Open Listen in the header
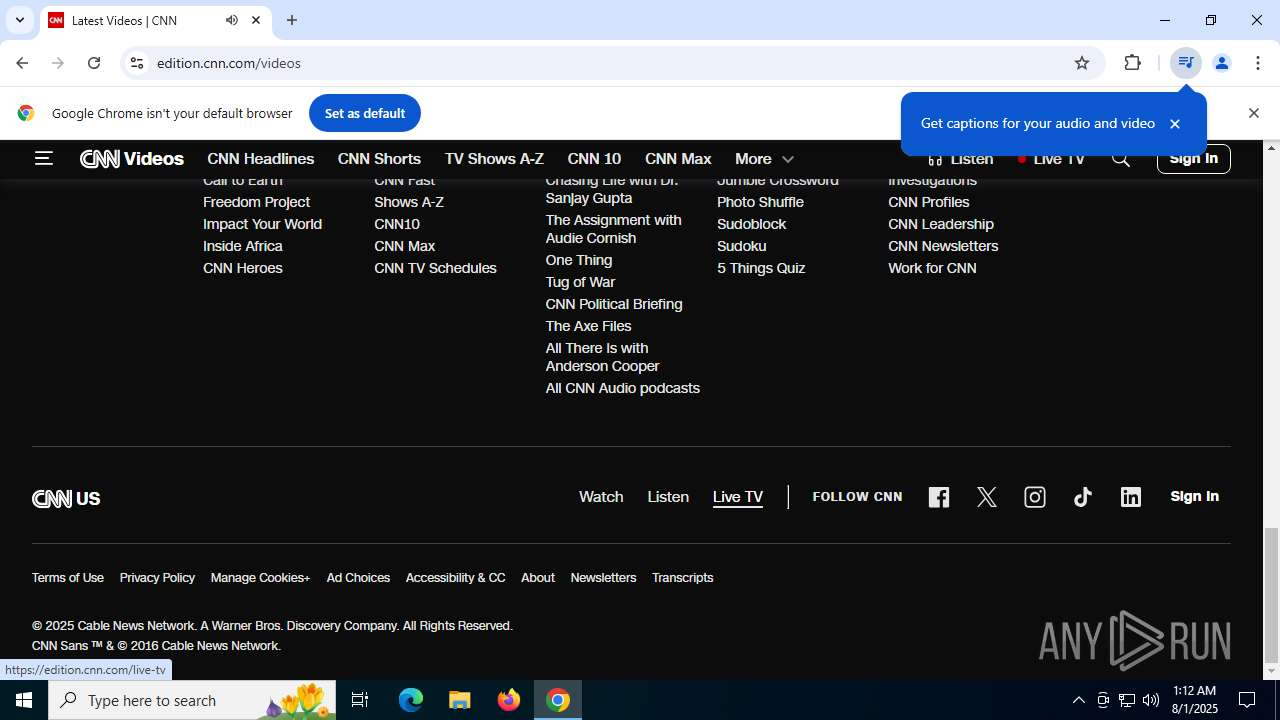Screen dimensions: 1280x720 [x=960, y=159]
